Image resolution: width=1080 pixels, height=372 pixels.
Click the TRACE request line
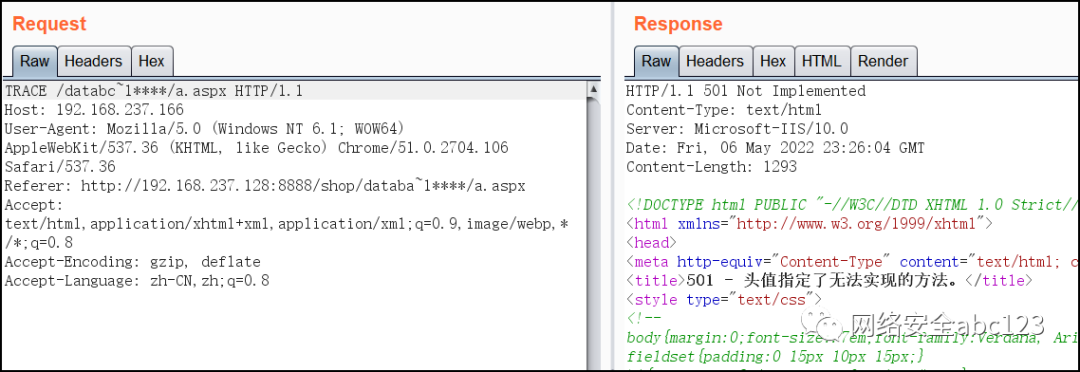(154, 92)
